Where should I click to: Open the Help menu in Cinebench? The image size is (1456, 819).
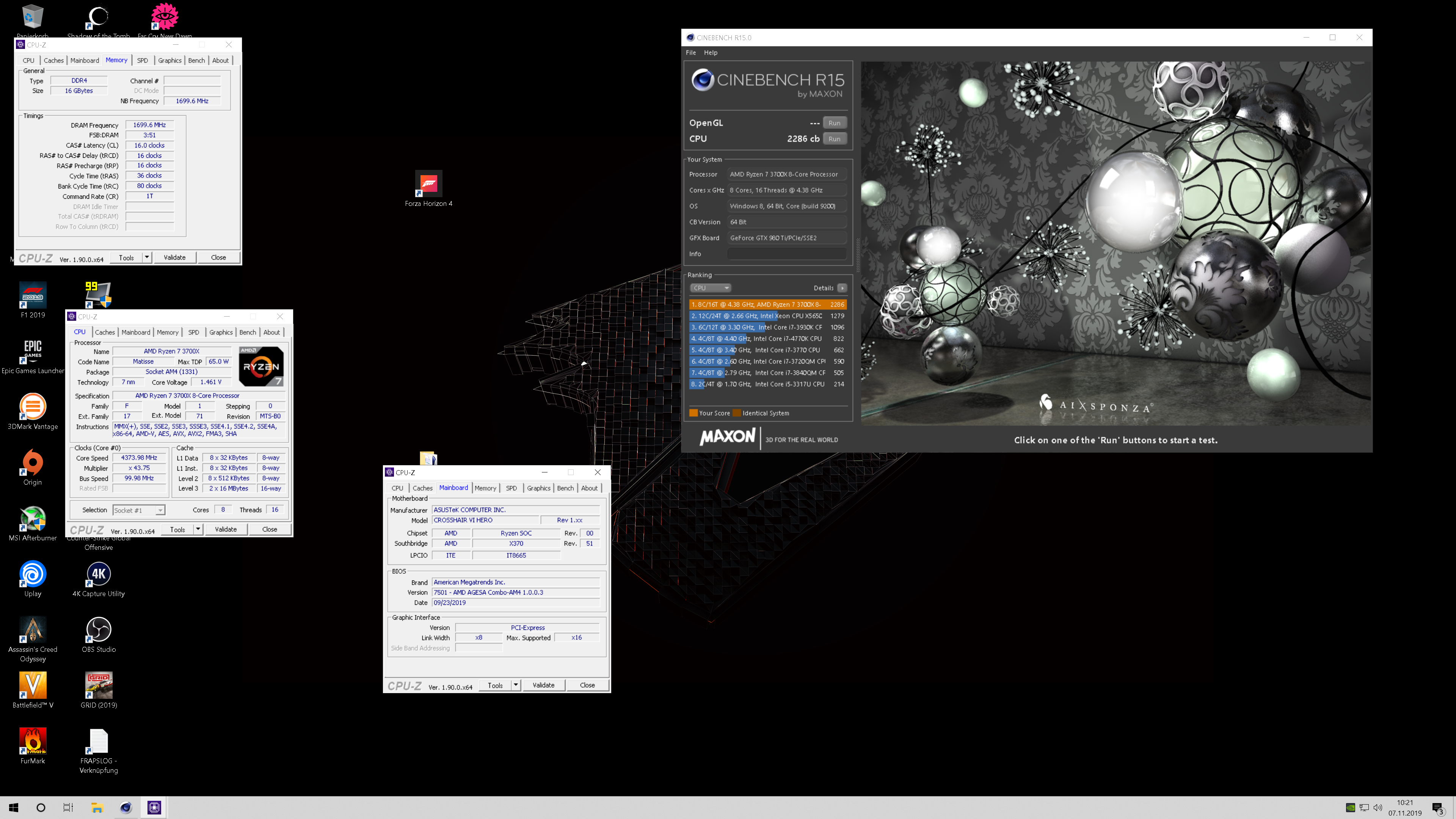click(x=711, y=53)
